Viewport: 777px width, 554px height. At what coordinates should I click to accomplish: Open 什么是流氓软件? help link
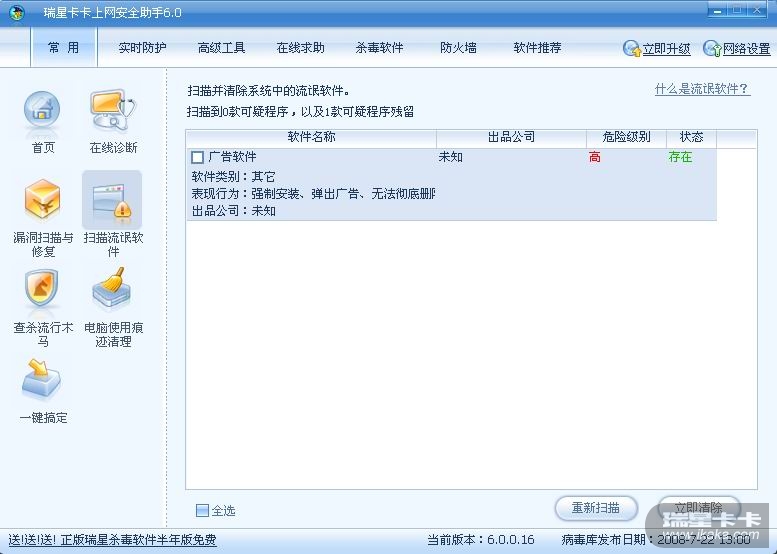pos(702,89)
